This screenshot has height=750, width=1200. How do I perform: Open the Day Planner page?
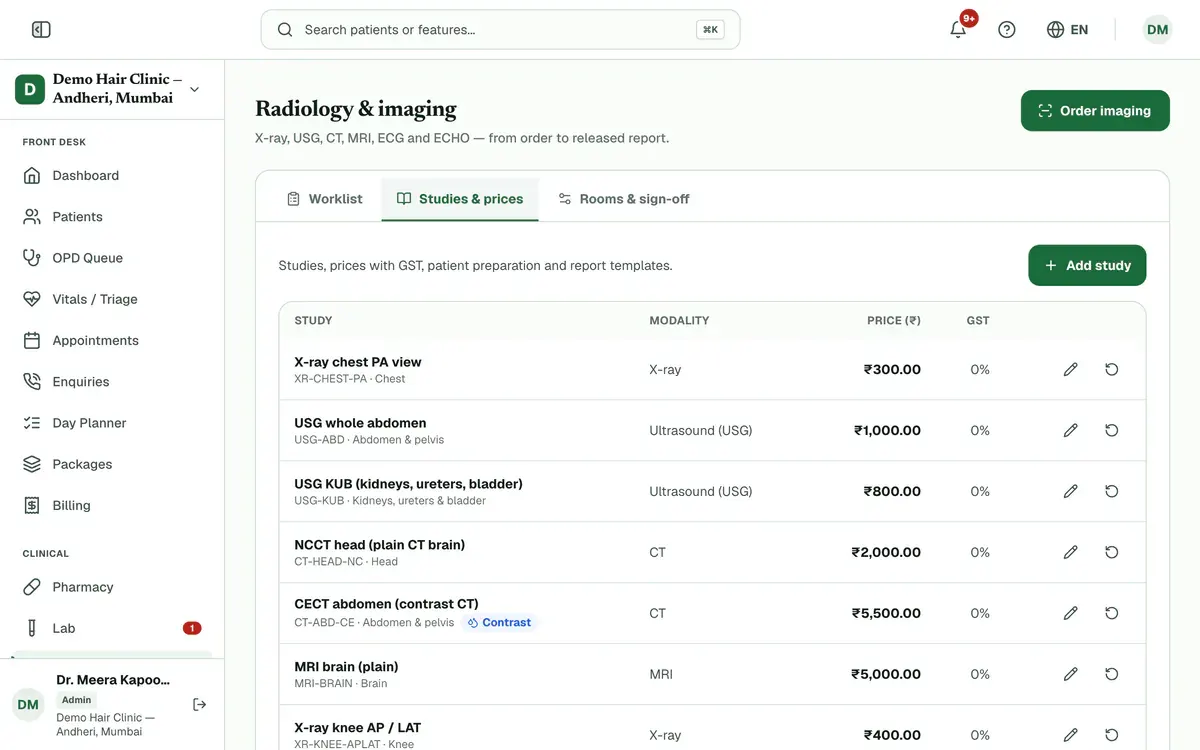(112, 423)
